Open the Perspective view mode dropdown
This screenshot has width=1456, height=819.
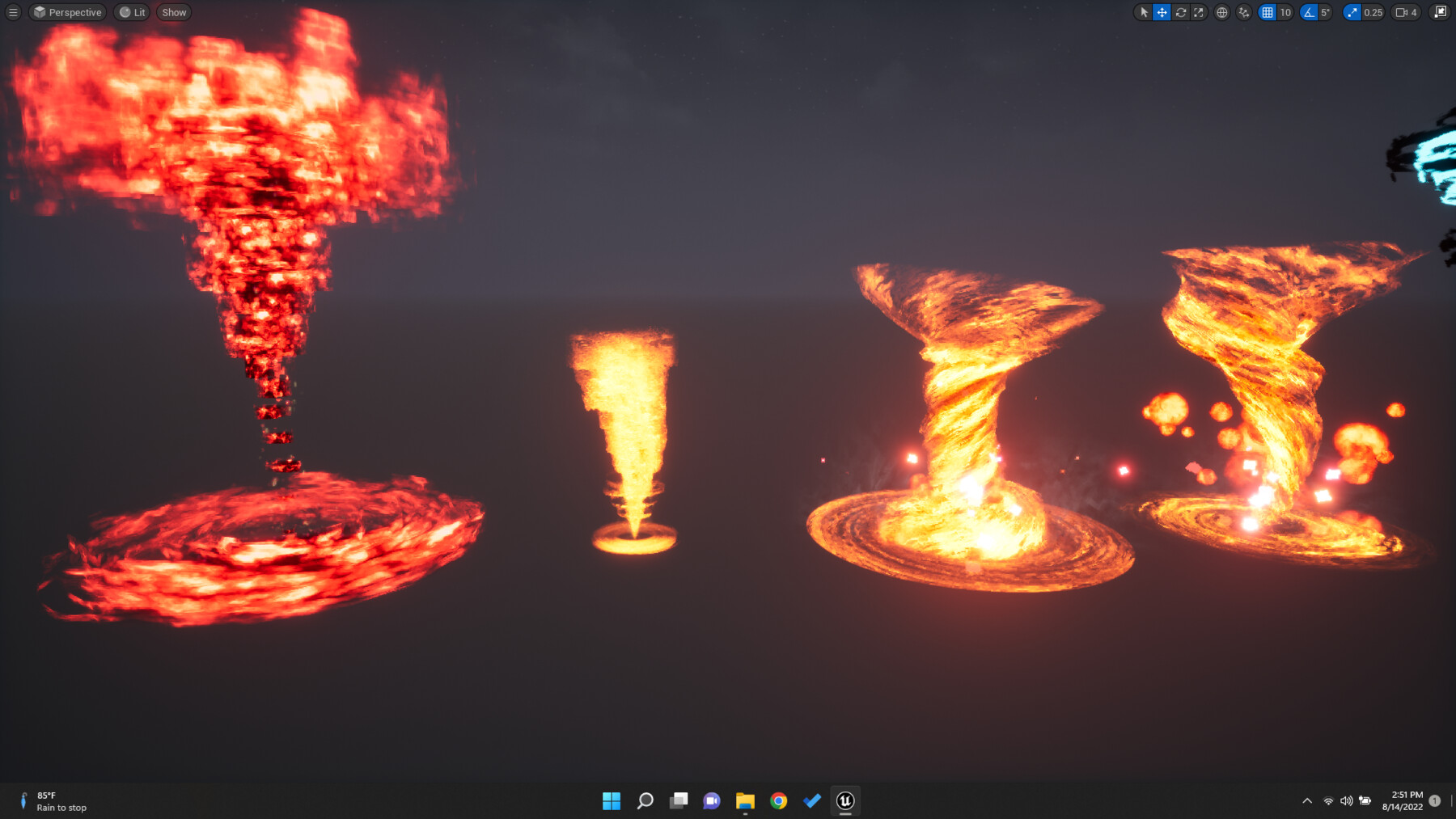click(x=68, y=12)
